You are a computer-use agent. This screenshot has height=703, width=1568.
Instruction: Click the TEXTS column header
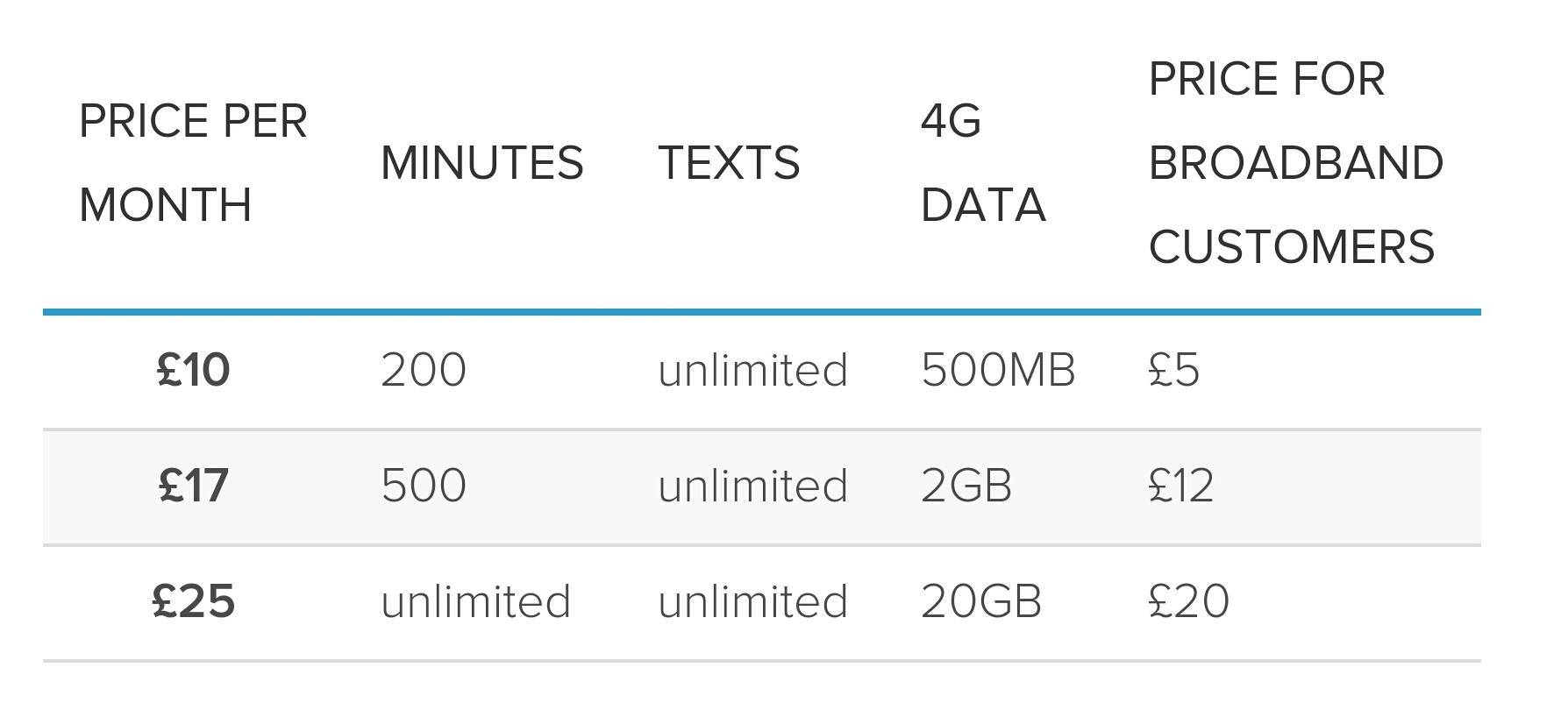coord(729,163)
